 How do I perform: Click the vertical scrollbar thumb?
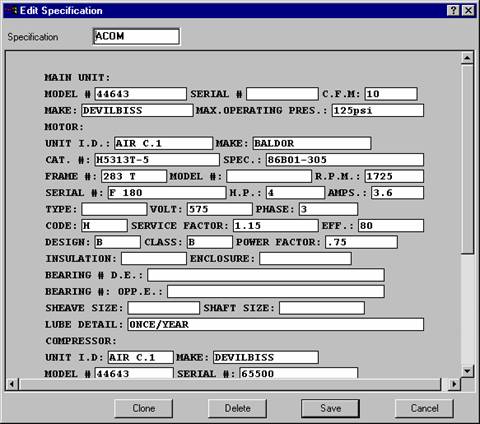click(467, 159)
